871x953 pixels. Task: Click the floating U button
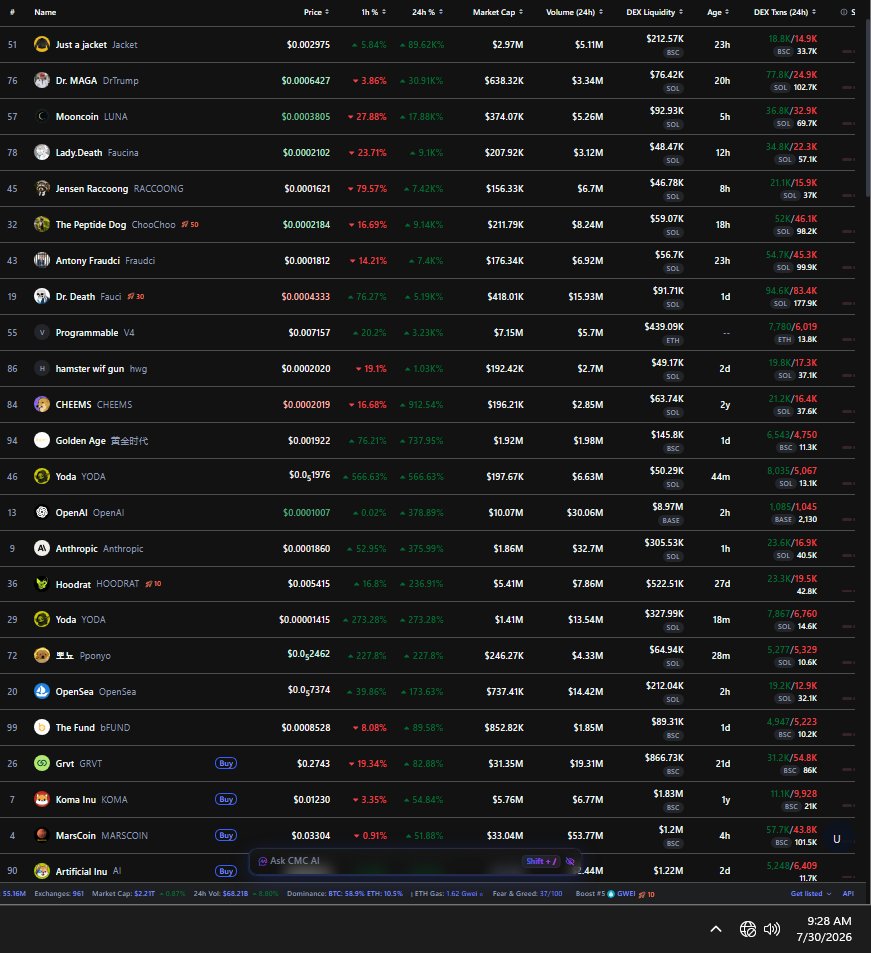pos(836,839)
